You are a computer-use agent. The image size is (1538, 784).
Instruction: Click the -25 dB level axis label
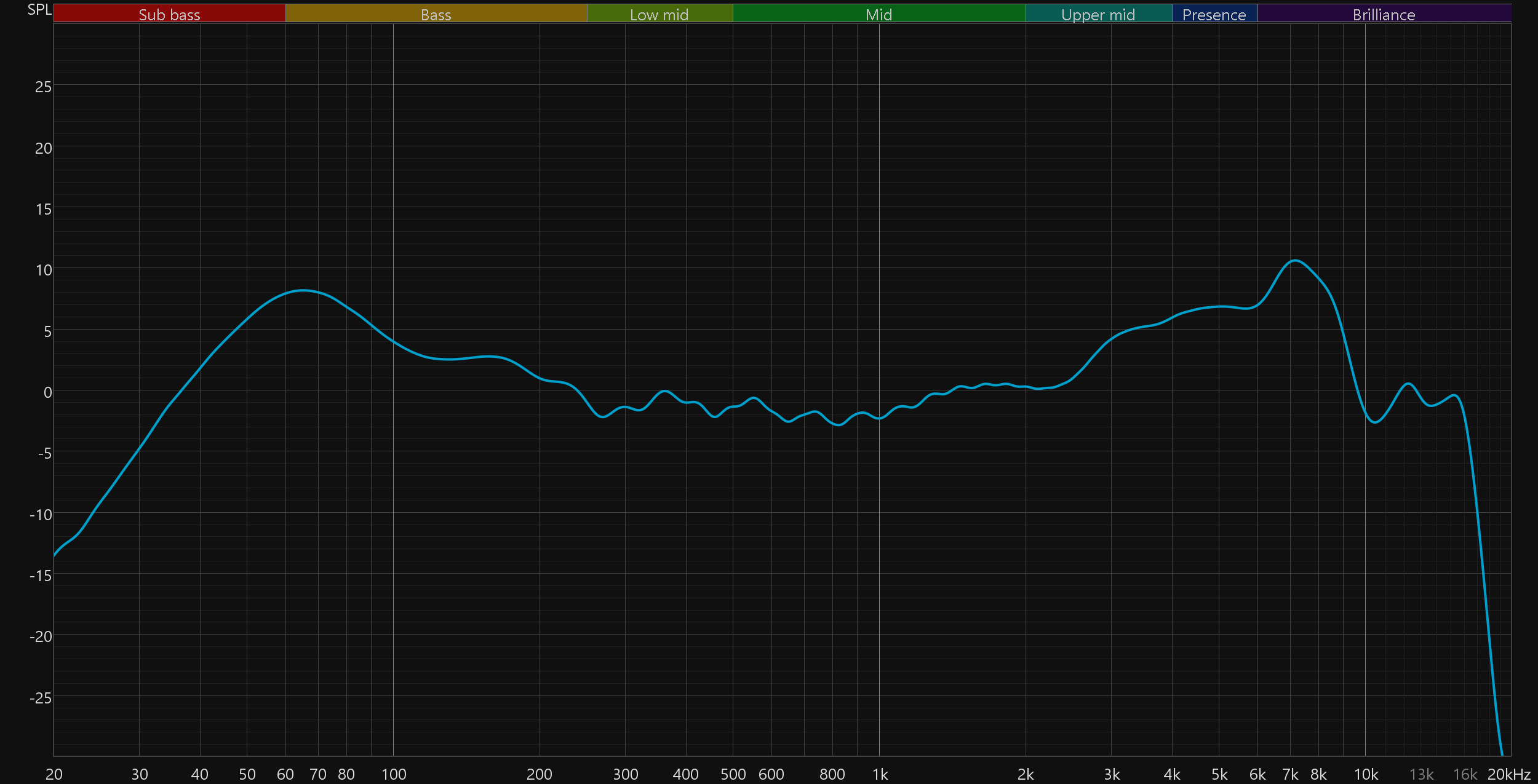pos(41,698)
